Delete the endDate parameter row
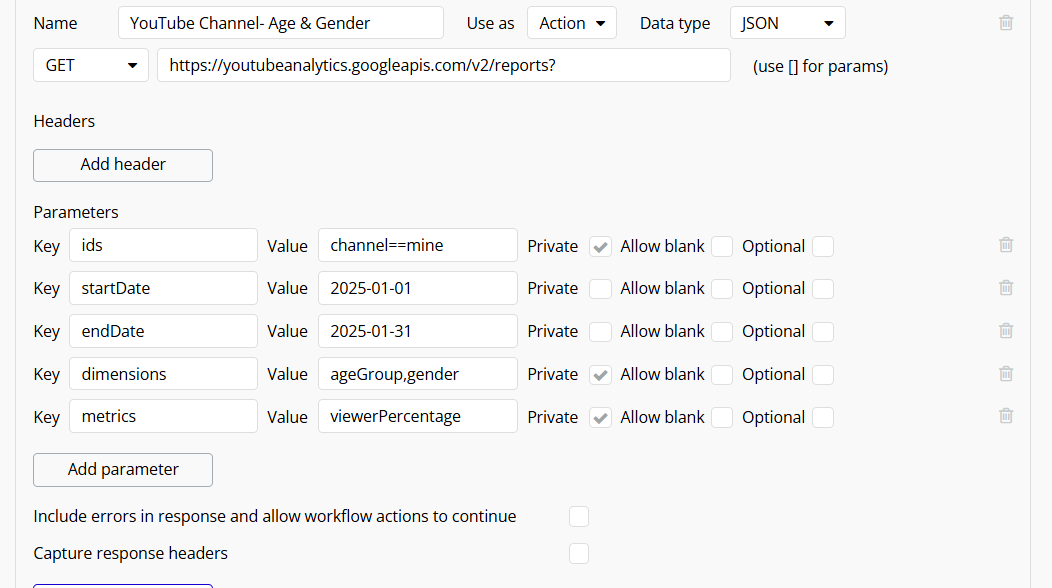 click(x=1006, y=331)
